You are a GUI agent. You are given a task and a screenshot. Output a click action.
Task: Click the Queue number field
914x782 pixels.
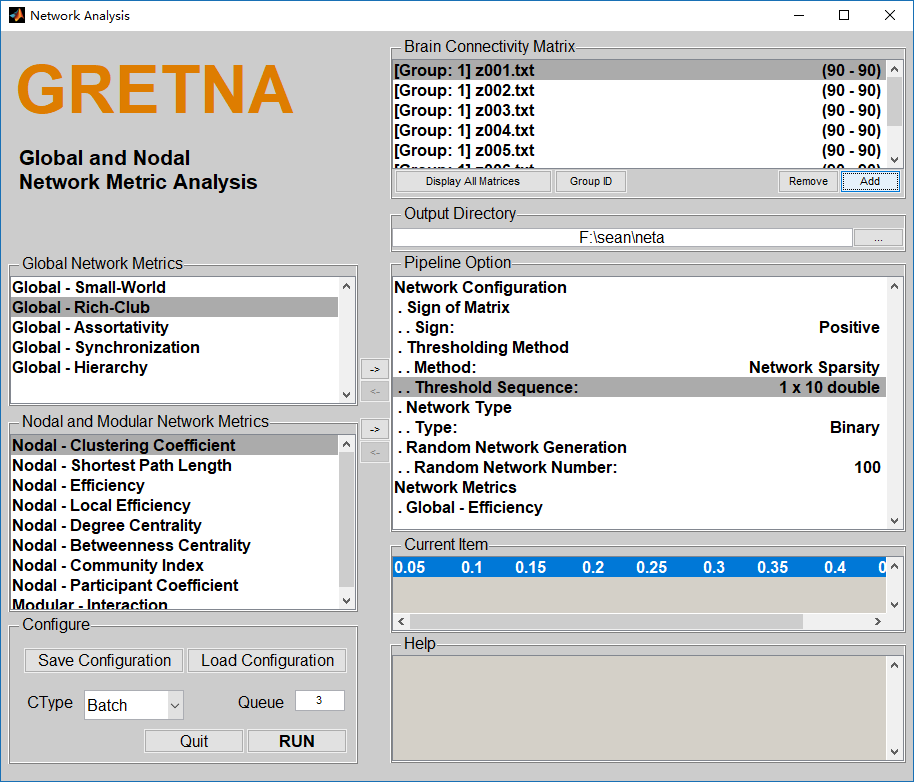click(x=319, y=700)
